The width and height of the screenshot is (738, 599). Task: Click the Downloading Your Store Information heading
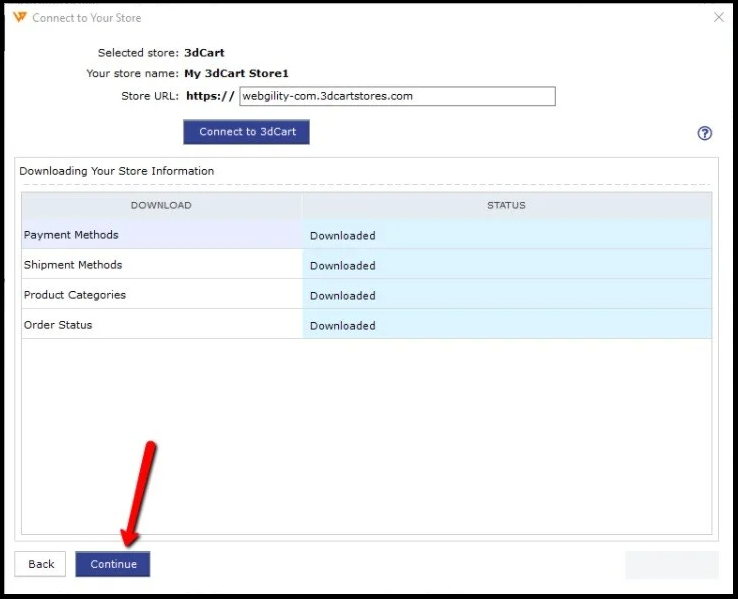coord(117,171)
